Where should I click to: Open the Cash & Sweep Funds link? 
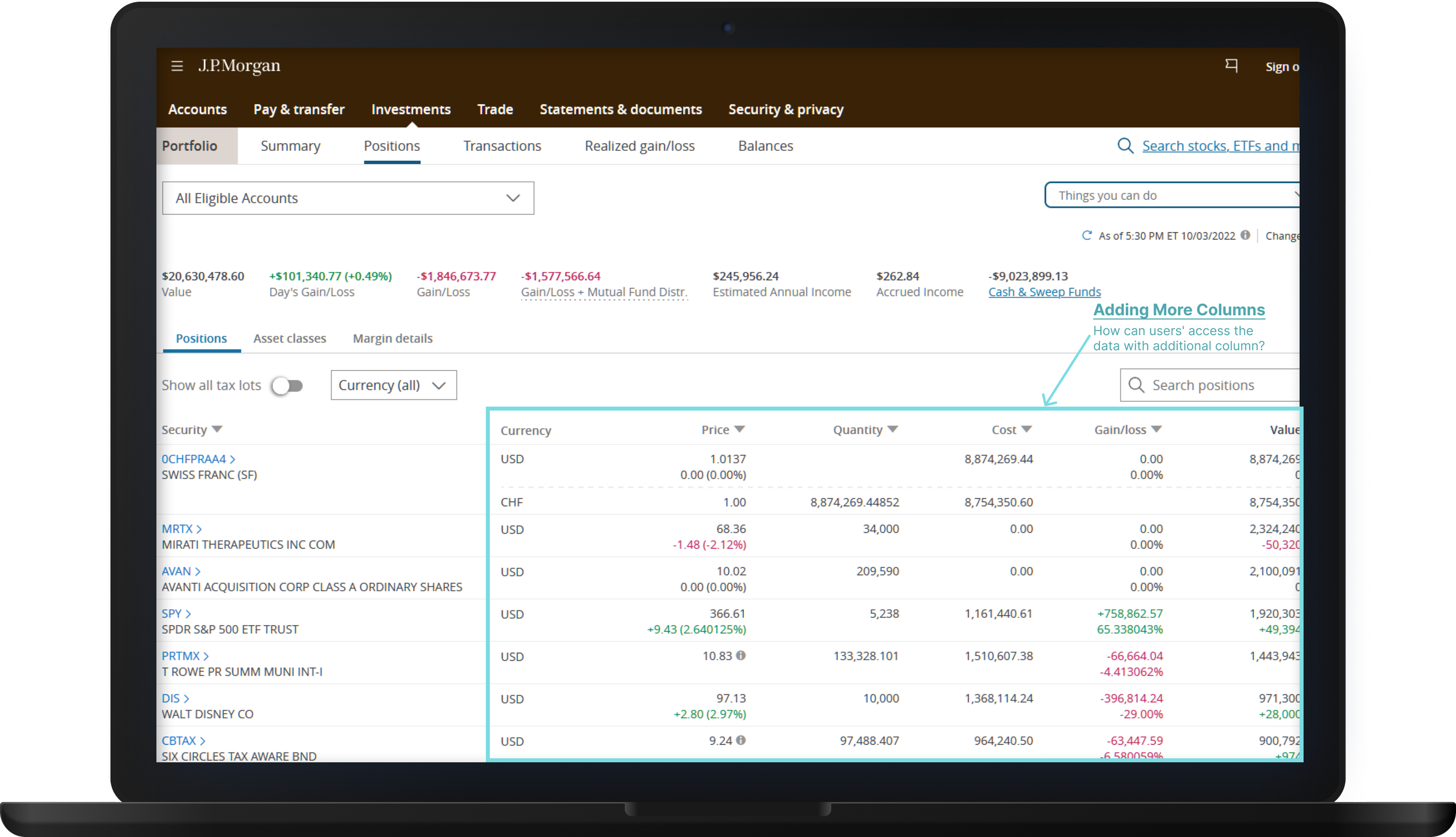1044,292
